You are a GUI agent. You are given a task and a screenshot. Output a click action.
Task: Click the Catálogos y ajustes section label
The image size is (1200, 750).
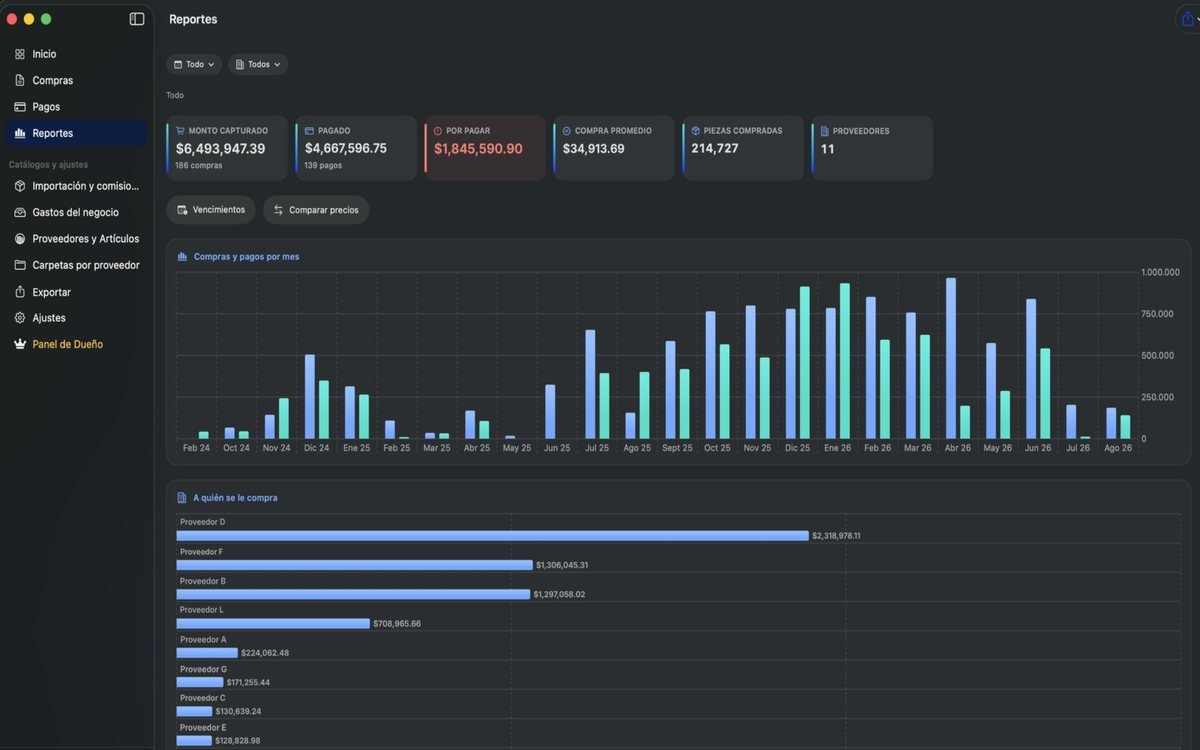(49, 164)
